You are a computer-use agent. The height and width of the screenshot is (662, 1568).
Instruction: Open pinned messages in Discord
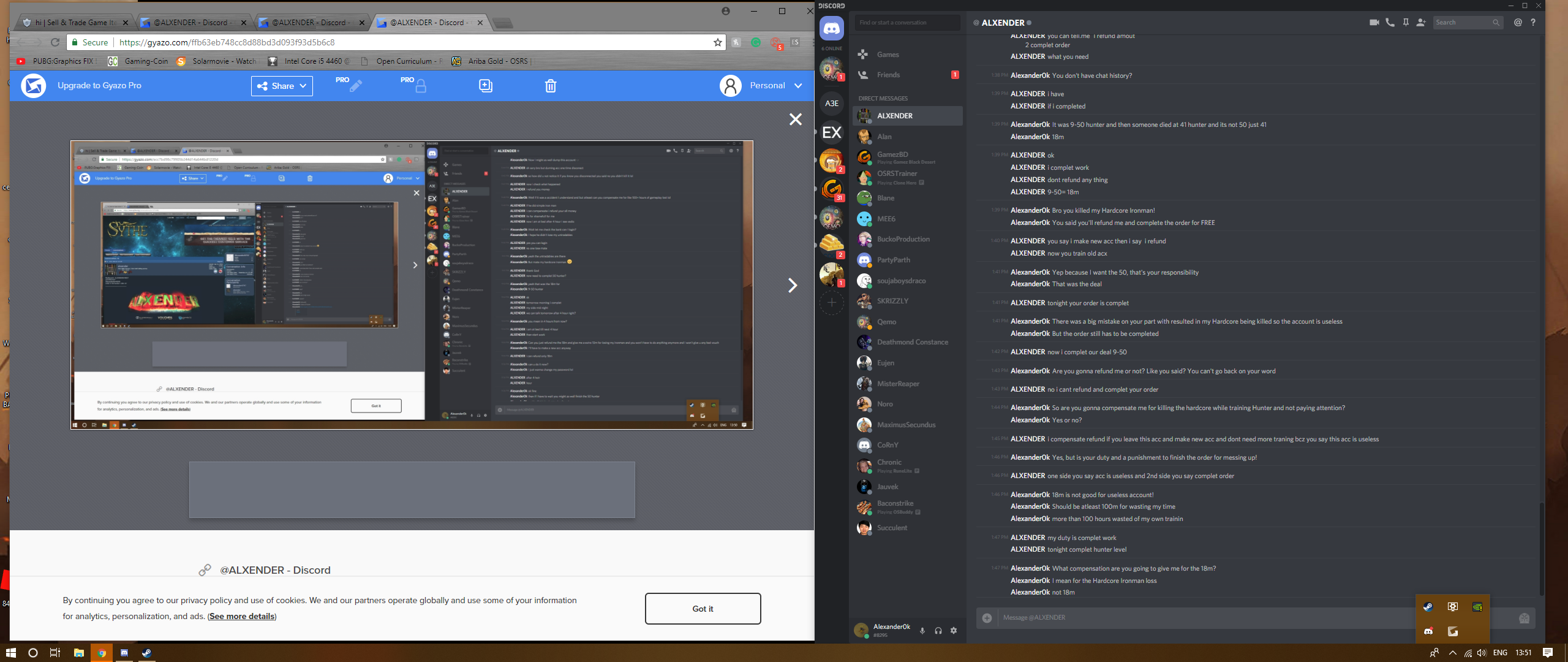pos(1406,23)
